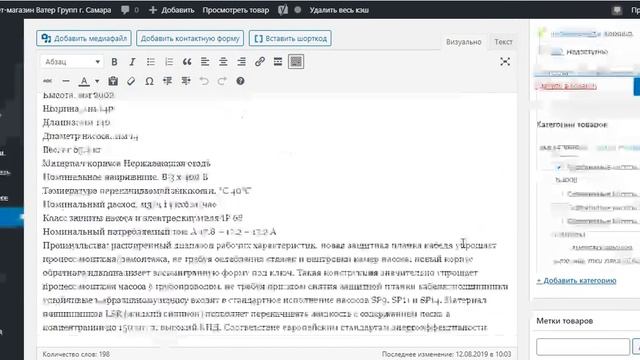
Task: Align text to the left
Action: click(x=205, y=62)
